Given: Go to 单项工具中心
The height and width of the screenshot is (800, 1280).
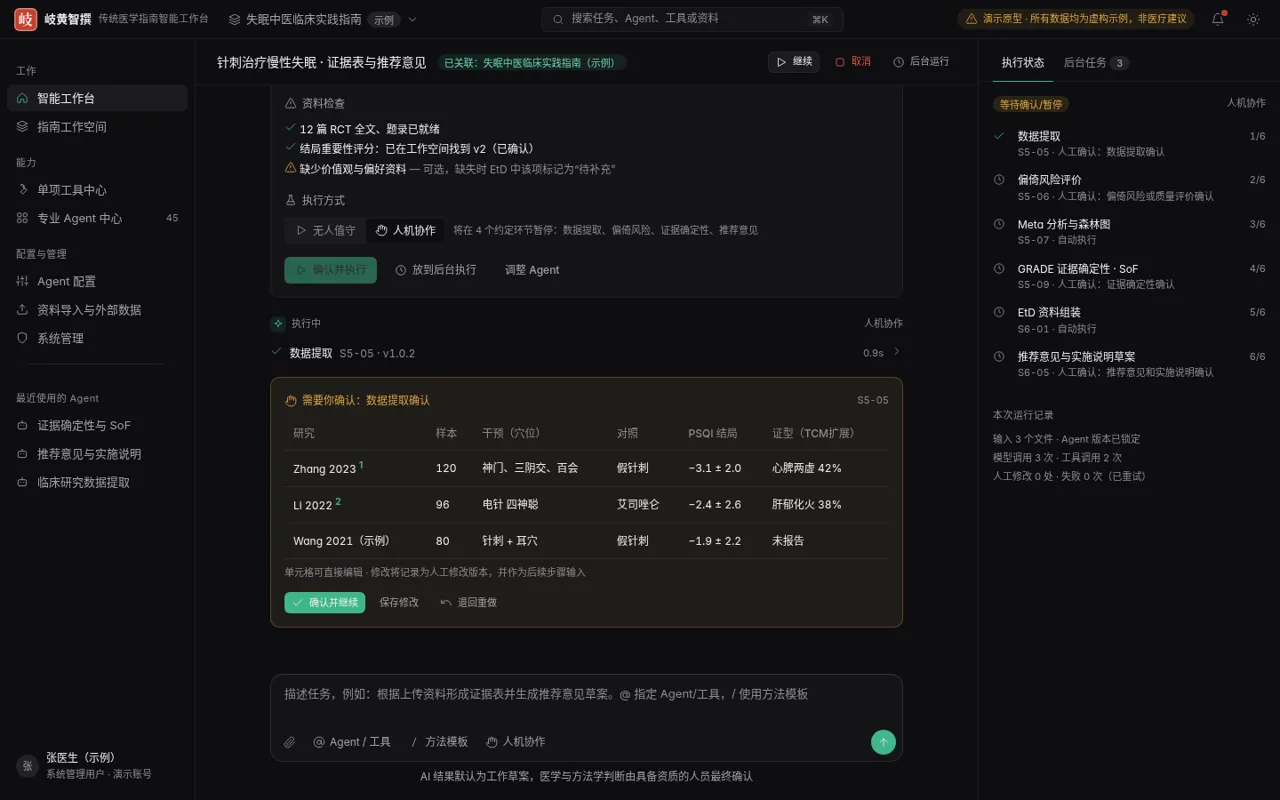Looking at the screenshot, I should [x=97, y=190].
